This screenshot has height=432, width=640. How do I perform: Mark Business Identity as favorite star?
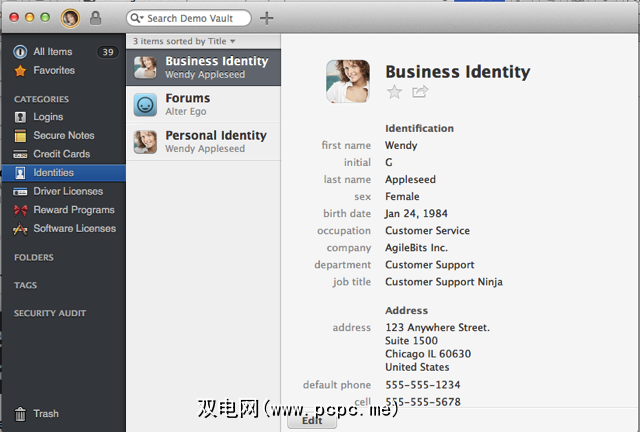coord(394,92)
